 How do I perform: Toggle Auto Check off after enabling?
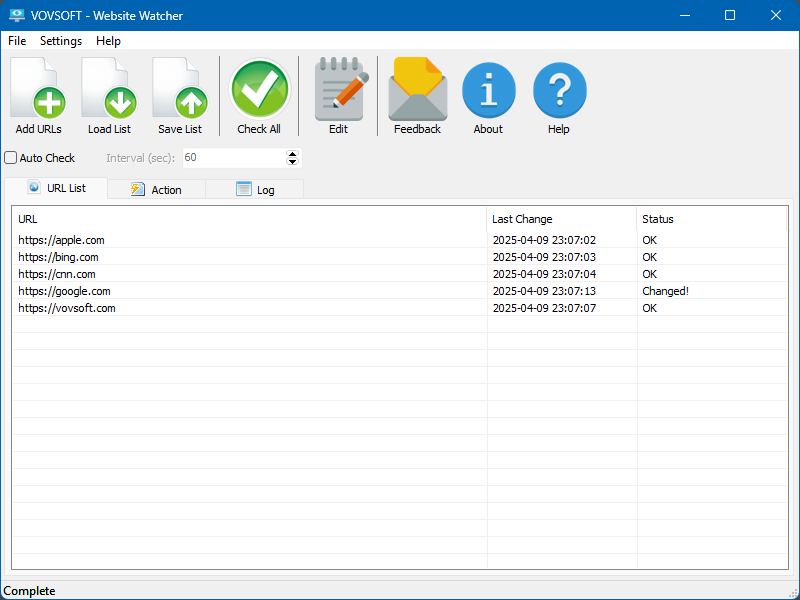coord(10,157)
